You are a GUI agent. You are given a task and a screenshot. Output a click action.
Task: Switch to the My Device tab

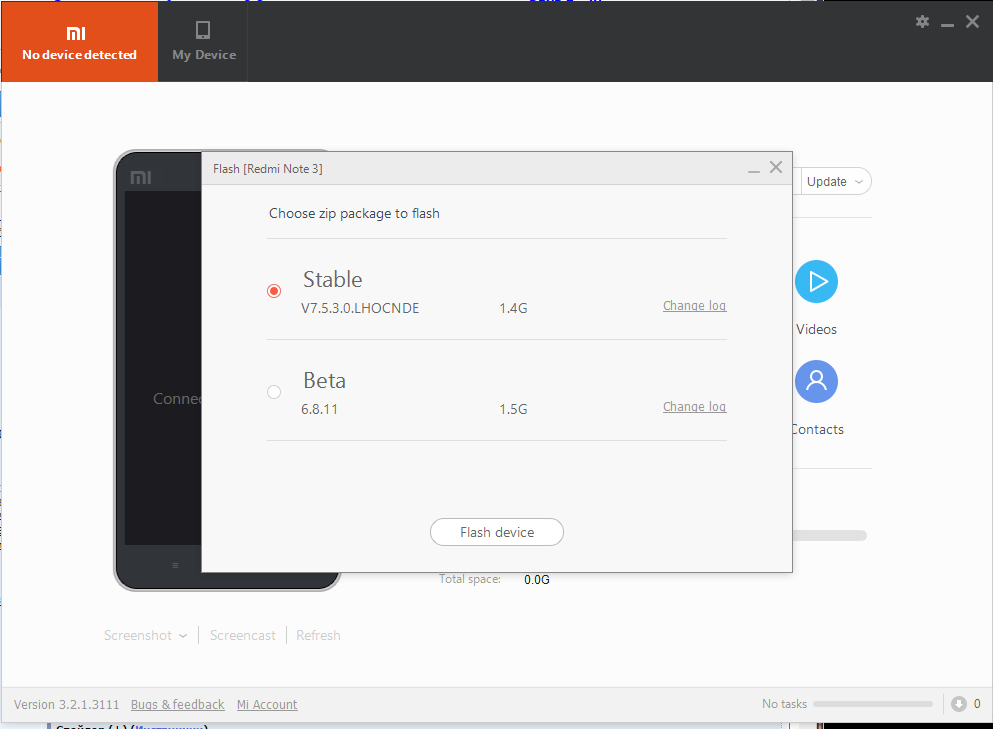coord(203,42)
